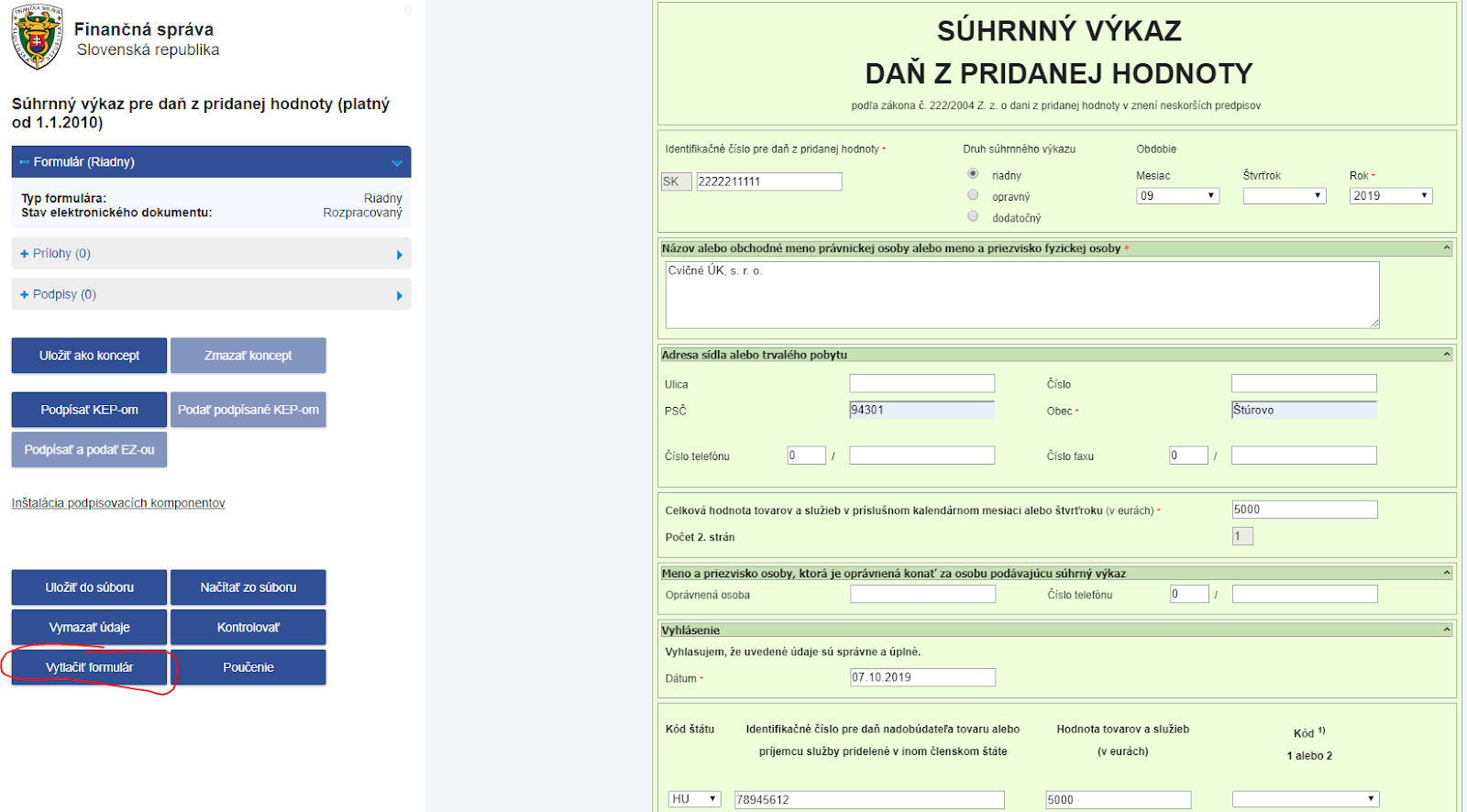The height and width of the screenshot is (812, 1467).
Task: Click the Finančná správa coat of arms logo
Action: [37, 38]
